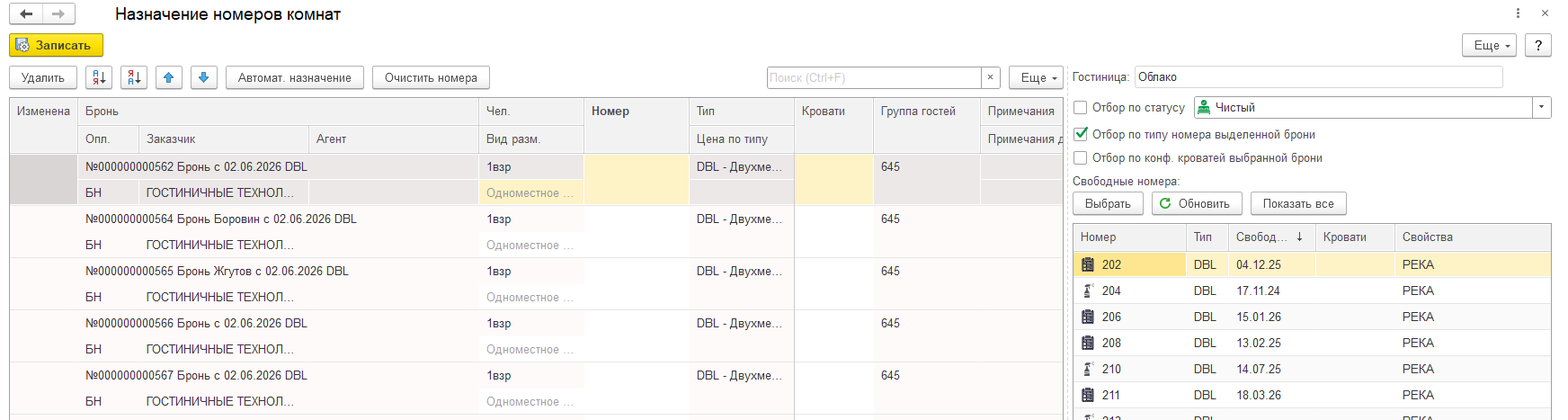Image resolution: width=1568 pixels, height=420 pixels.
Task: Select booking №000000000567 row
Action: [x=536, y=388]
